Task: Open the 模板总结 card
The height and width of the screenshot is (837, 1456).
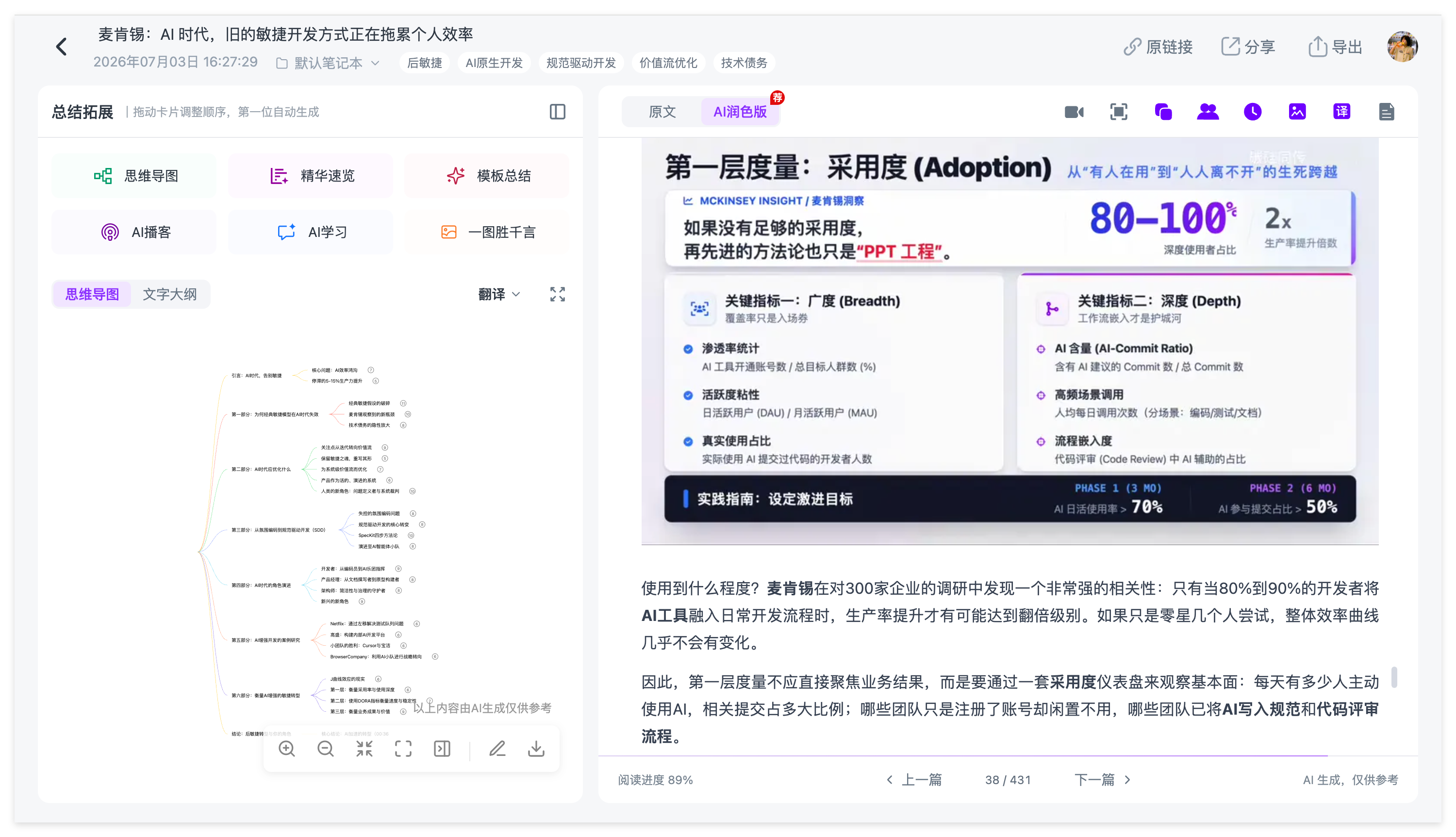Action: [x=487, y=176]
